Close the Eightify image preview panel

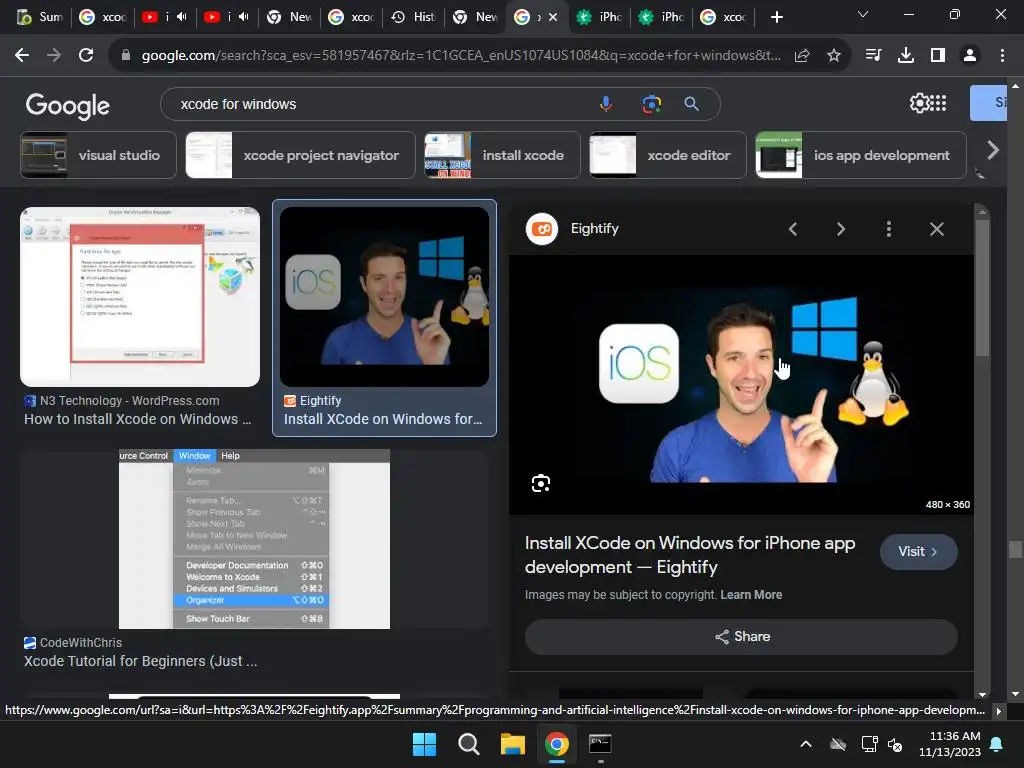(x=936, y=229)
